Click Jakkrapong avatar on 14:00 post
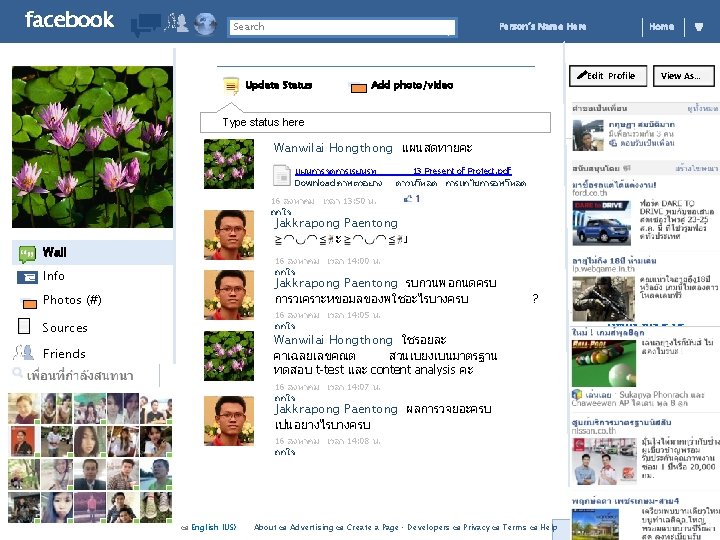This screenshot has width=720, height=540. pos(229,235)
